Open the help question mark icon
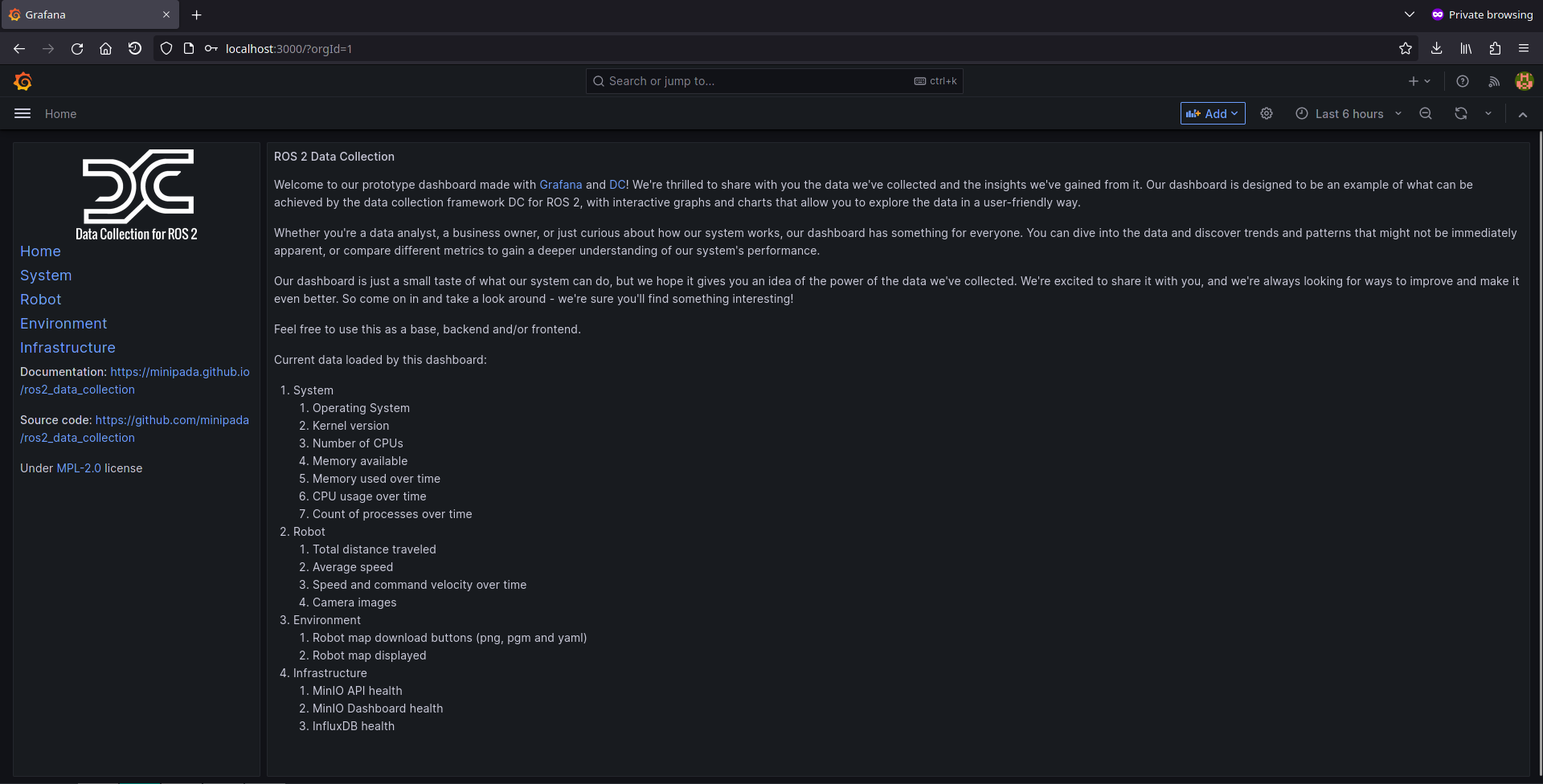1543x784 pixels. click(x=1463, y=81)
